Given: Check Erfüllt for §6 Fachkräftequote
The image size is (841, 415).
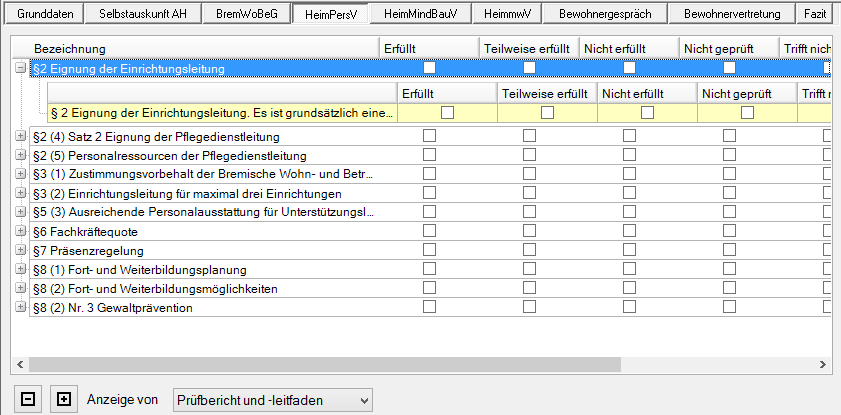Looking at the screenshot, I should pyautogui.click(x=429, y=231).
